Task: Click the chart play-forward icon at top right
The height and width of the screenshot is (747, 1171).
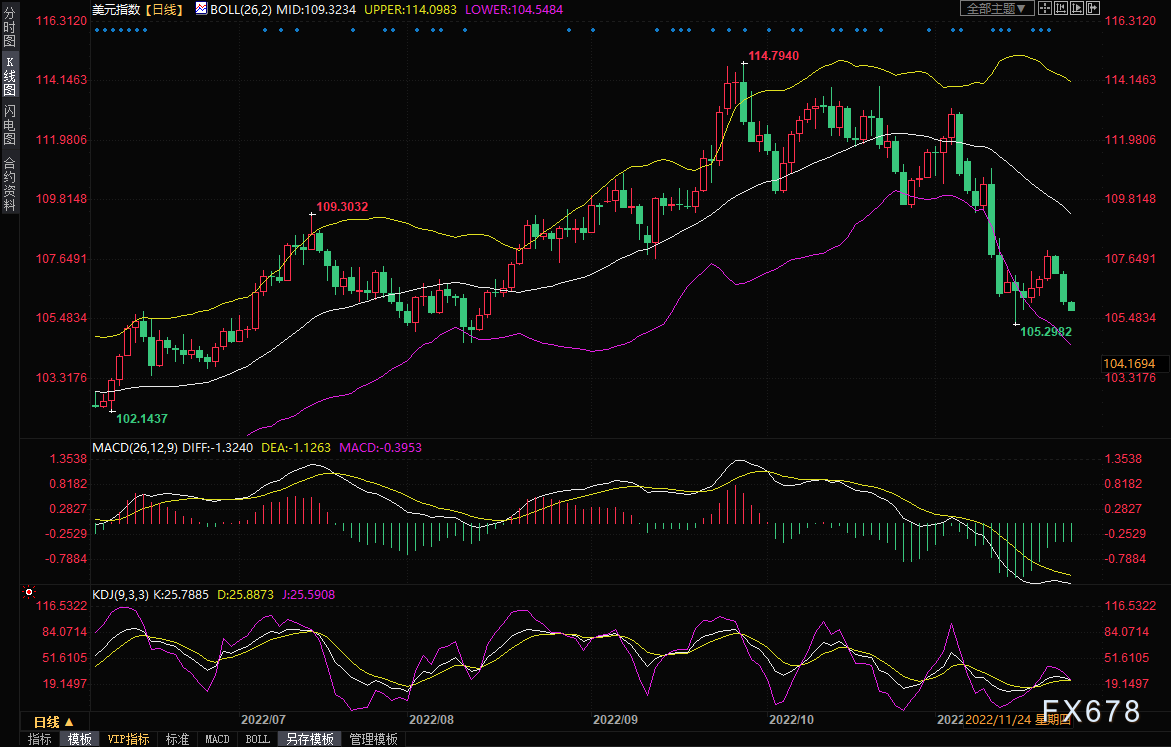Action: coord(1077,8)
